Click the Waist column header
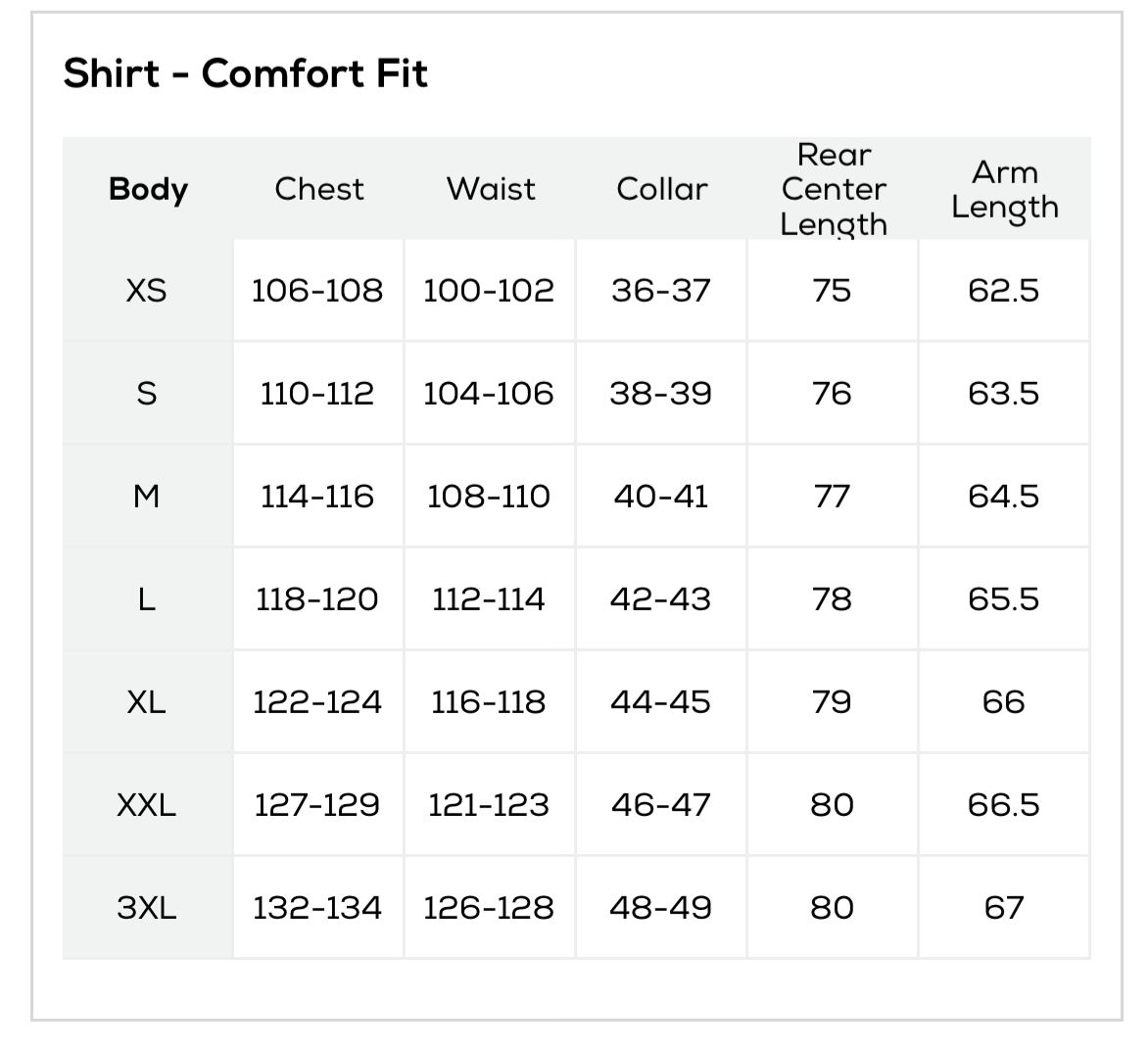1148x1051 pixels. click(x=490, y=189)
